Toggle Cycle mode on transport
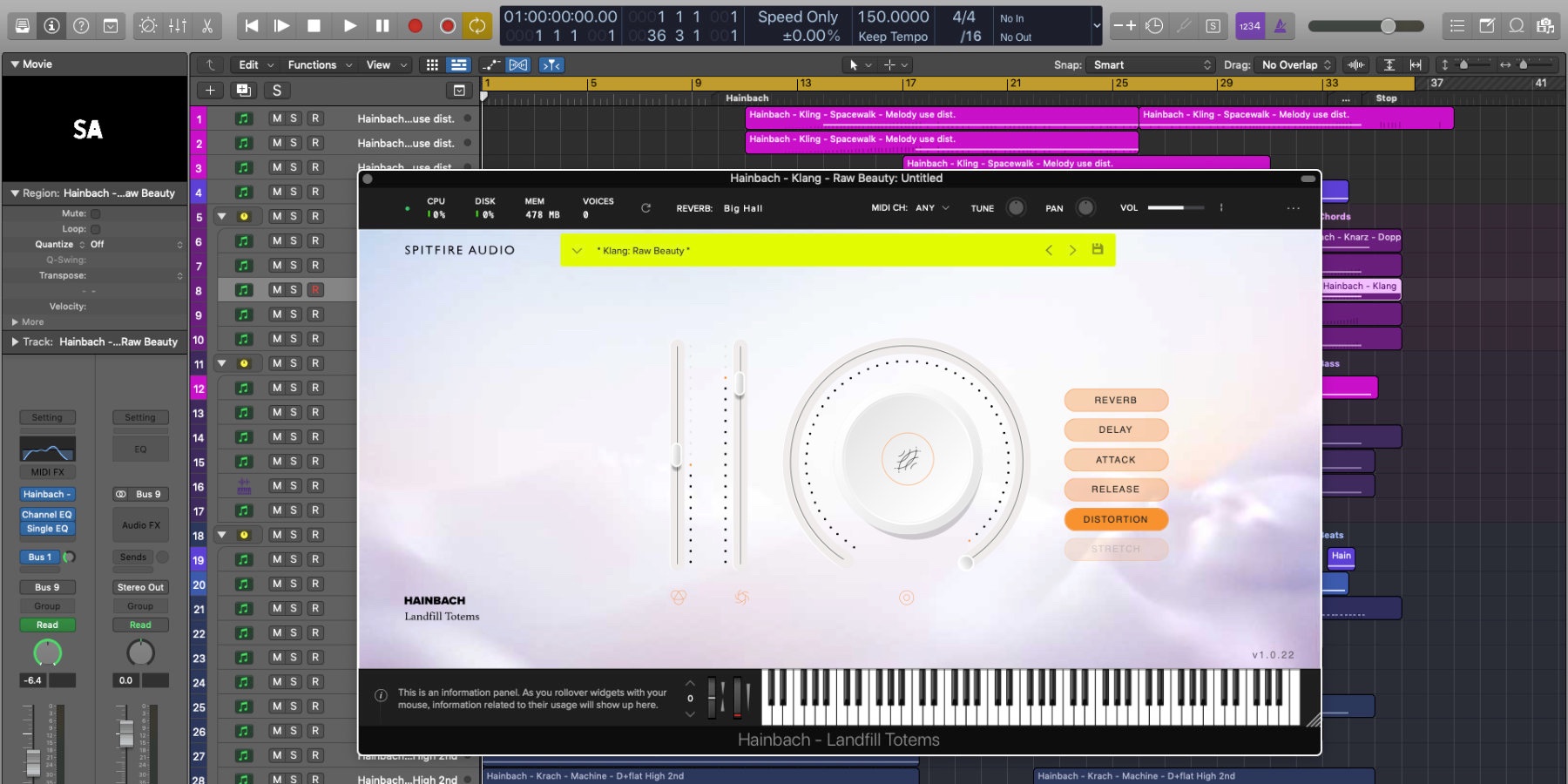Screen dimensions: 1568x784 coord(477,26)
